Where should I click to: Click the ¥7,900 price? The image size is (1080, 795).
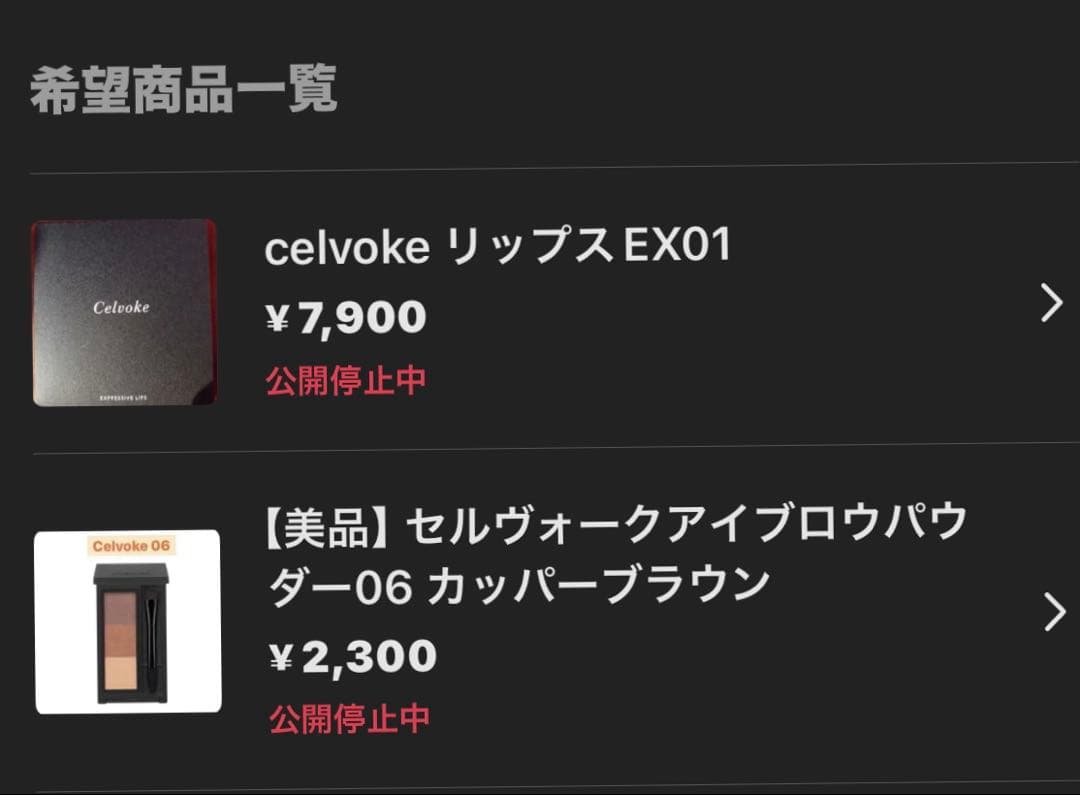[x=346, y=318]
